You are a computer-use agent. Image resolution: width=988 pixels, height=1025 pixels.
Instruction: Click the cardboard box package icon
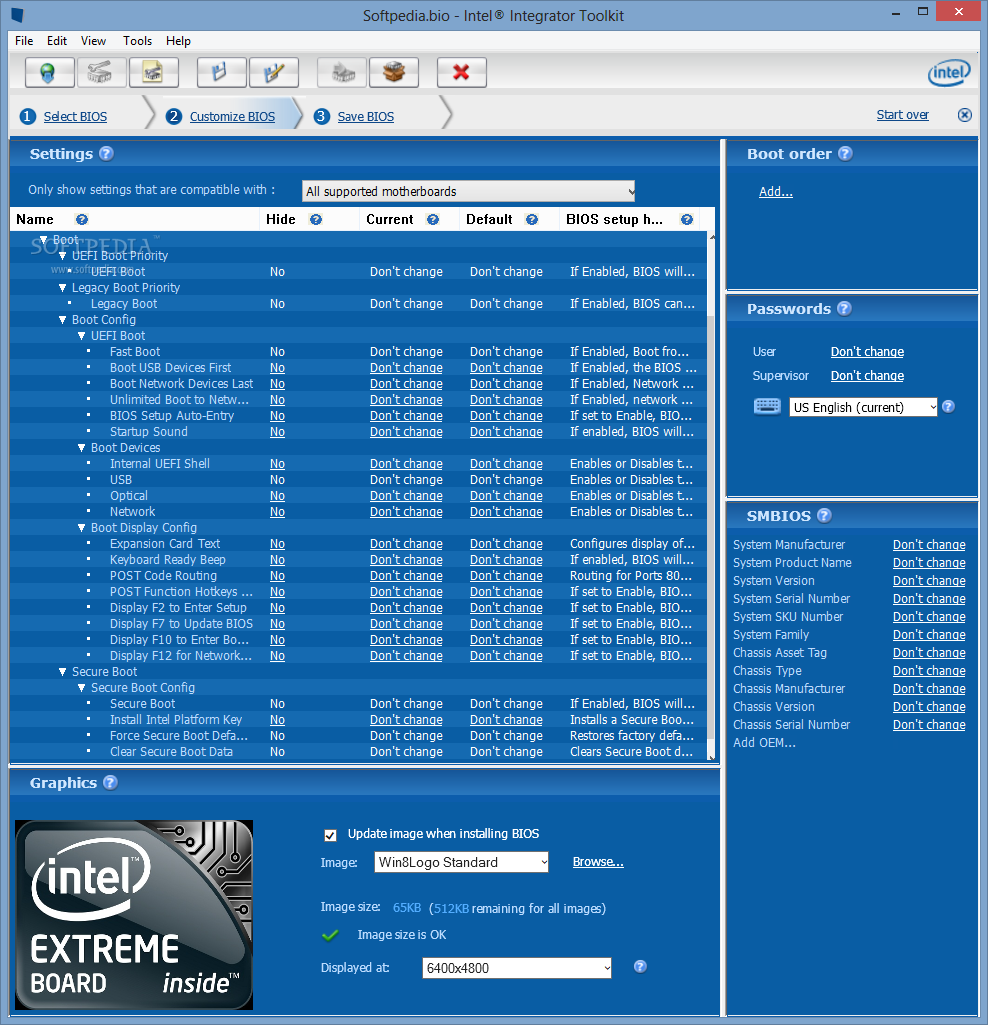coord(394,73)
